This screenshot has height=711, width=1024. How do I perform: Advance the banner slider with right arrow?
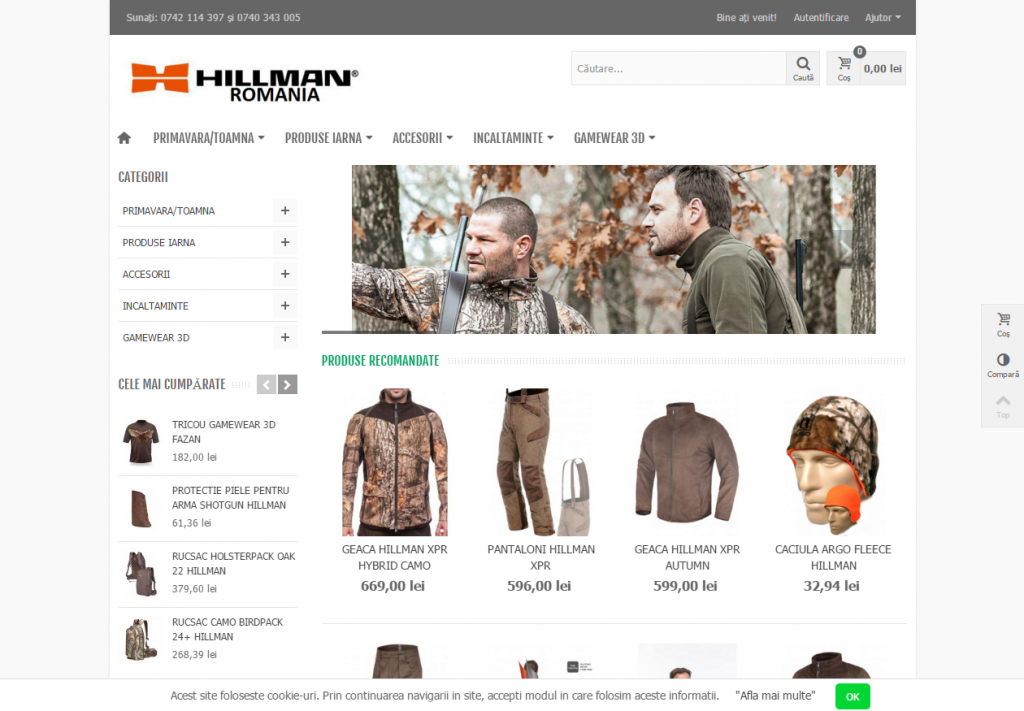pyautogui.click(x=844, y=249)
